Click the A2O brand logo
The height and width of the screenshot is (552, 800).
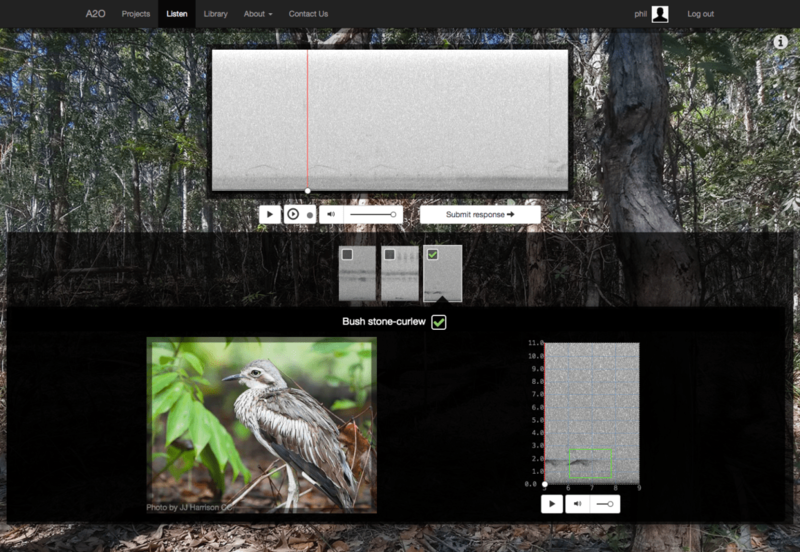pyautogui.click(x=95, y=14)
